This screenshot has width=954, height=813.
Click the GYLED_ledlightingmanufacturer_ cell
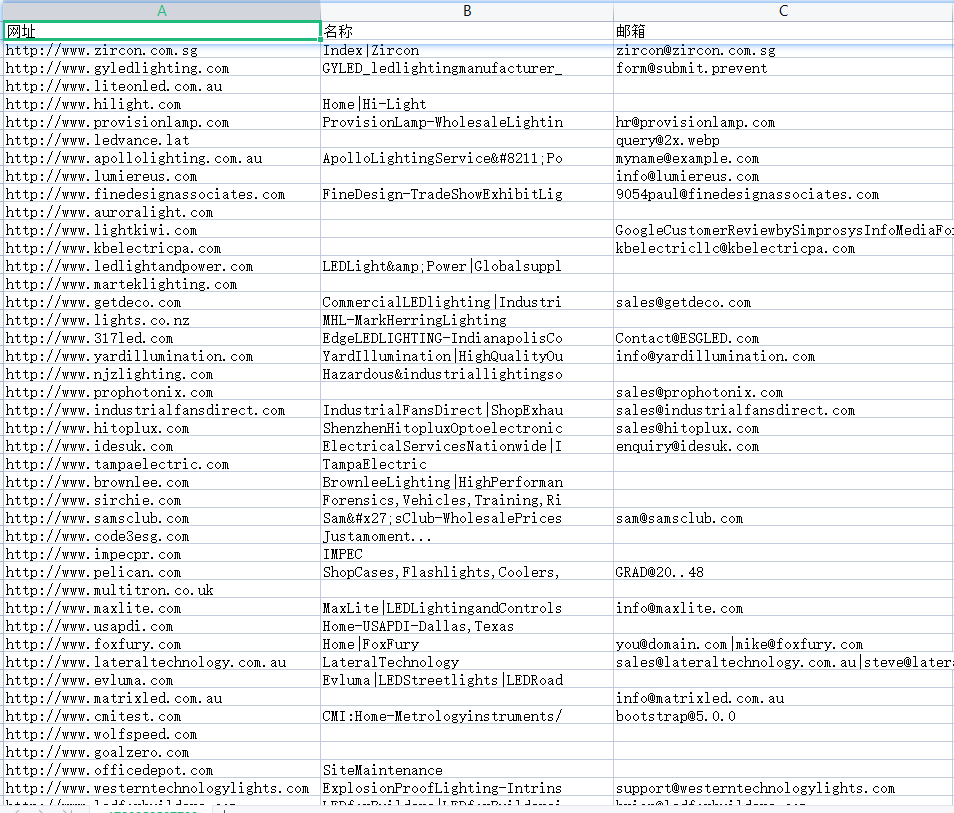[x=467, y=68]
